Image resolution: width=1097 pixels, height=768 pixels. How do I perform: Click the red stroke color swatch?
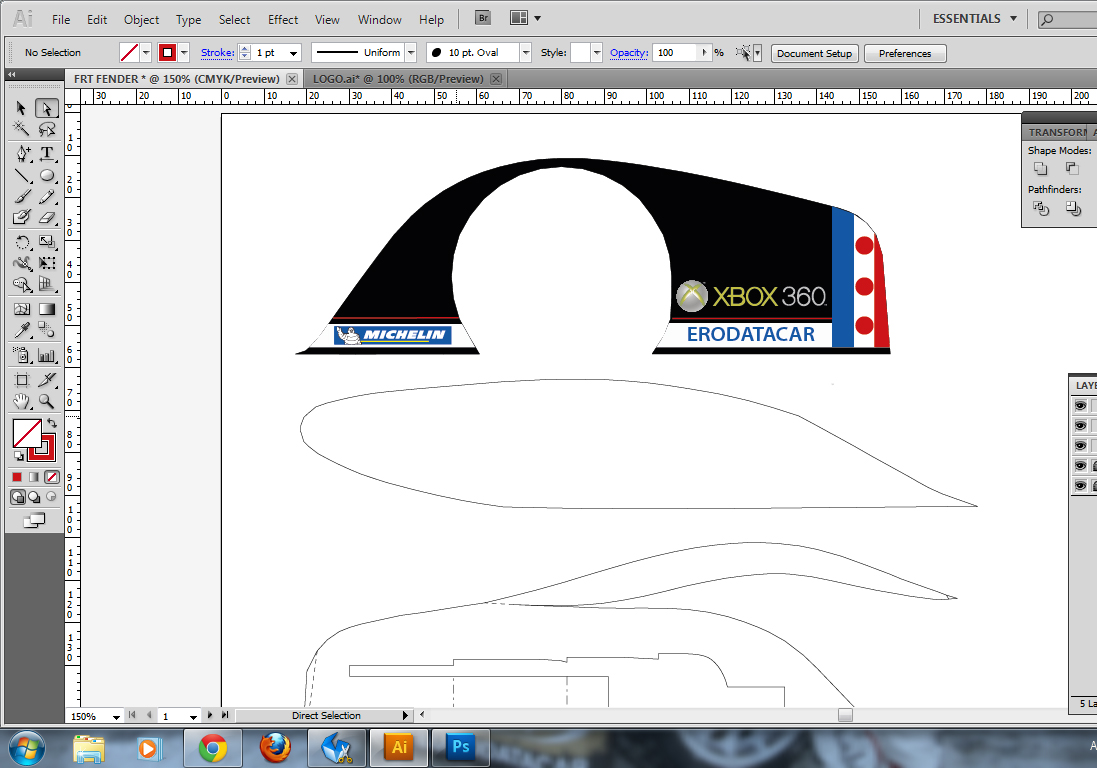click(x=168, y=53)
